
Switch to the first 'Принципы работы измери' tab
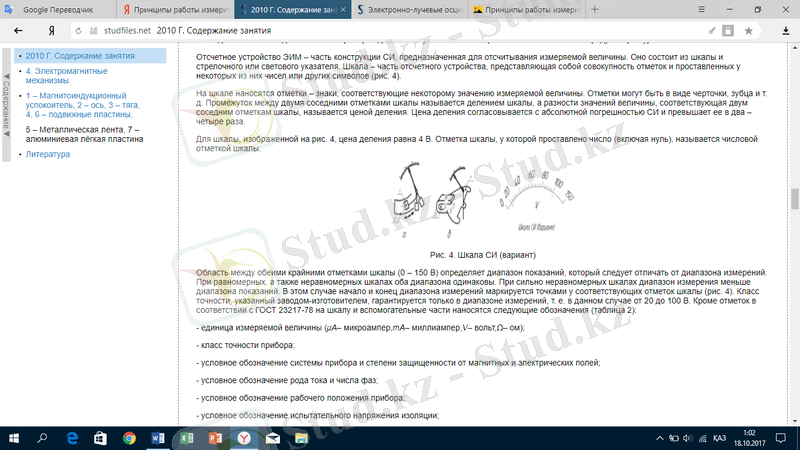tap(175, 10)
